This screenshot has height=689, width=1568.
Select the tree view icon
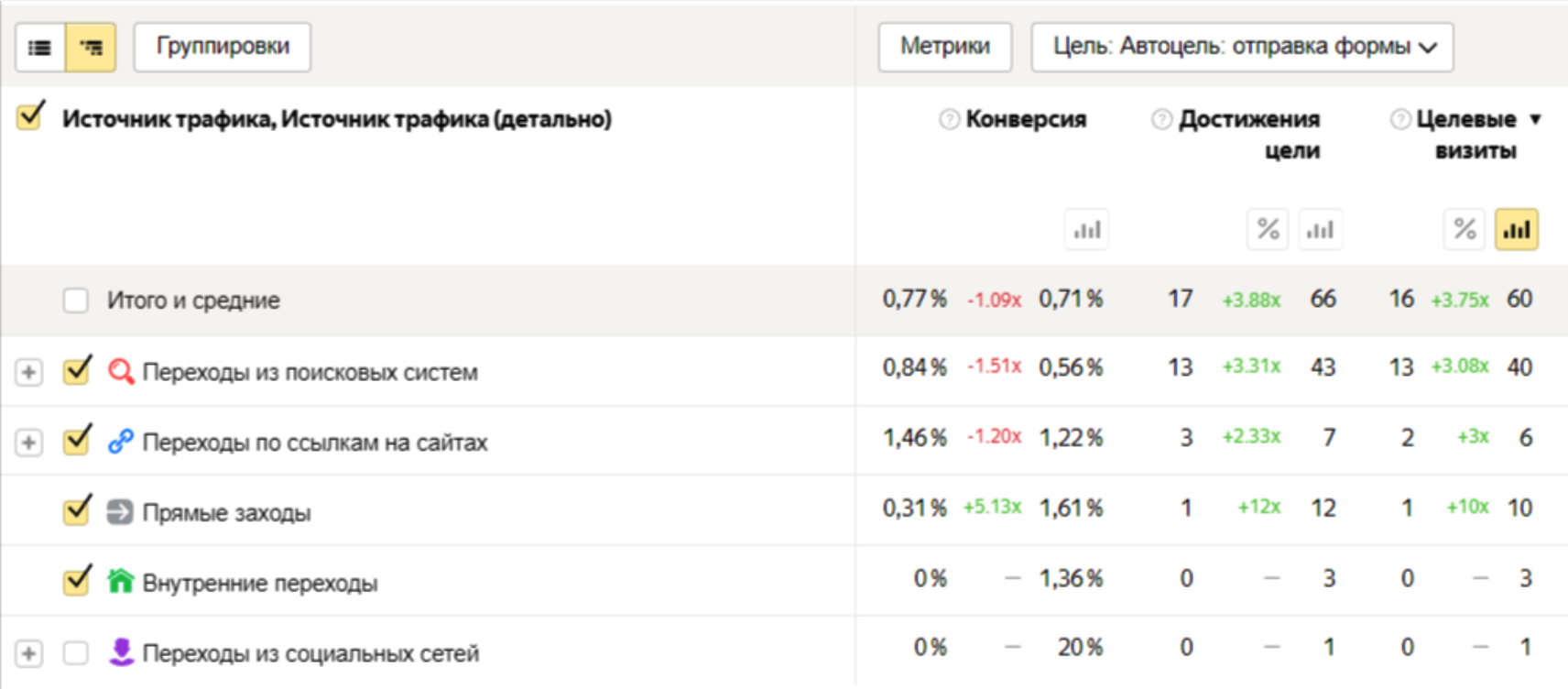click(x=91, y=48)
